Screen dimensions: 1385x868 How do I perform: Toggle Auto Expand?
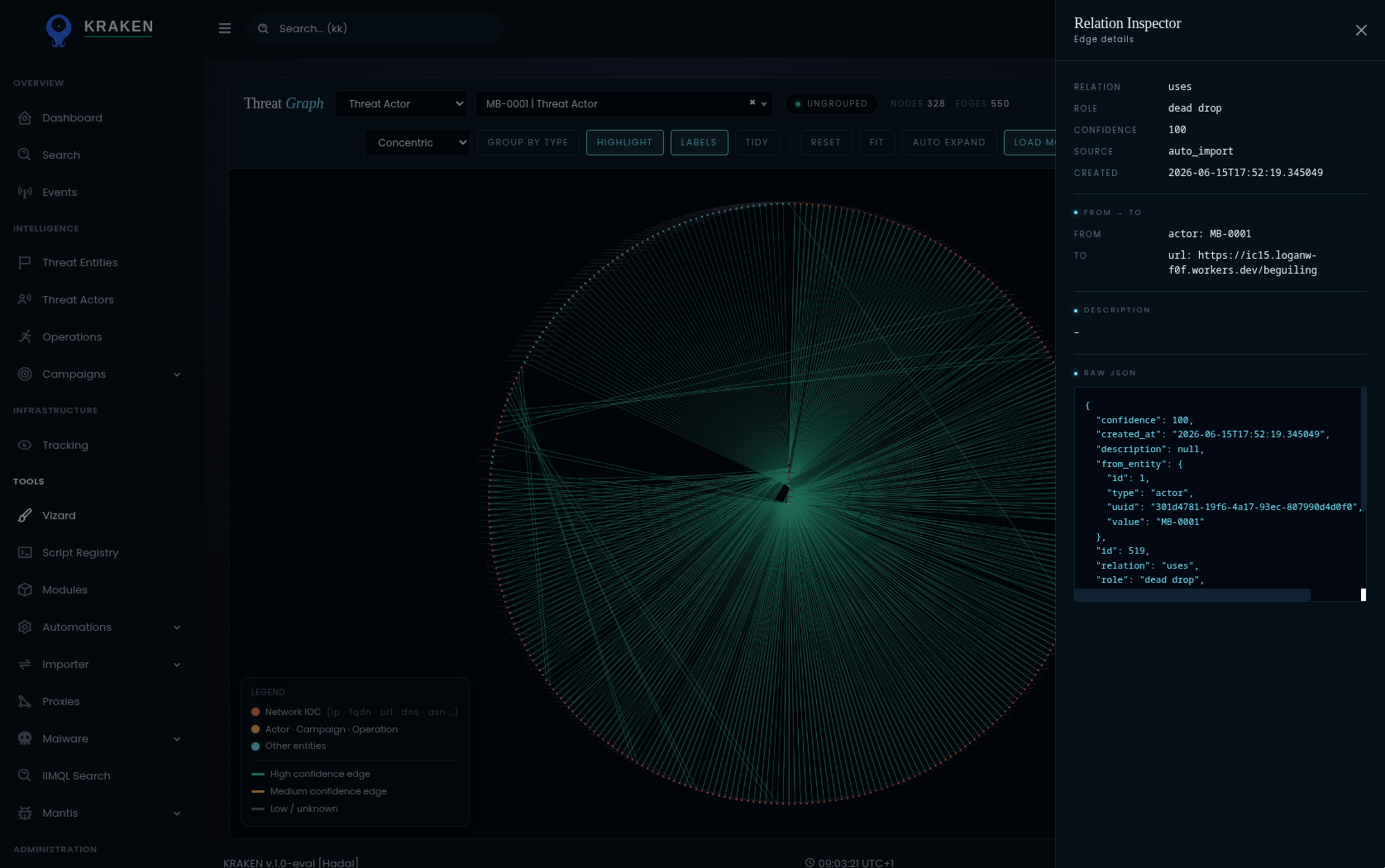tap(948, 142)
